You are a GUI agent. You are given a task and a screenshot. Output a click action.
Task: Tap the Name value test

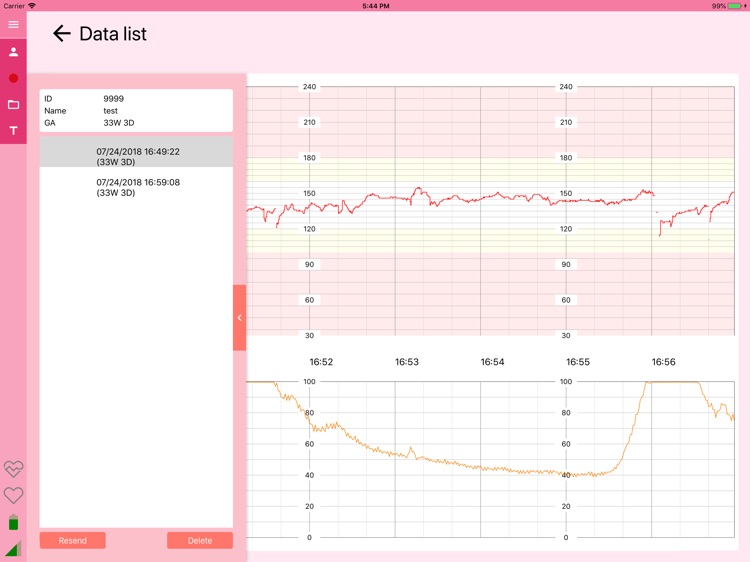tap(110, 110)
